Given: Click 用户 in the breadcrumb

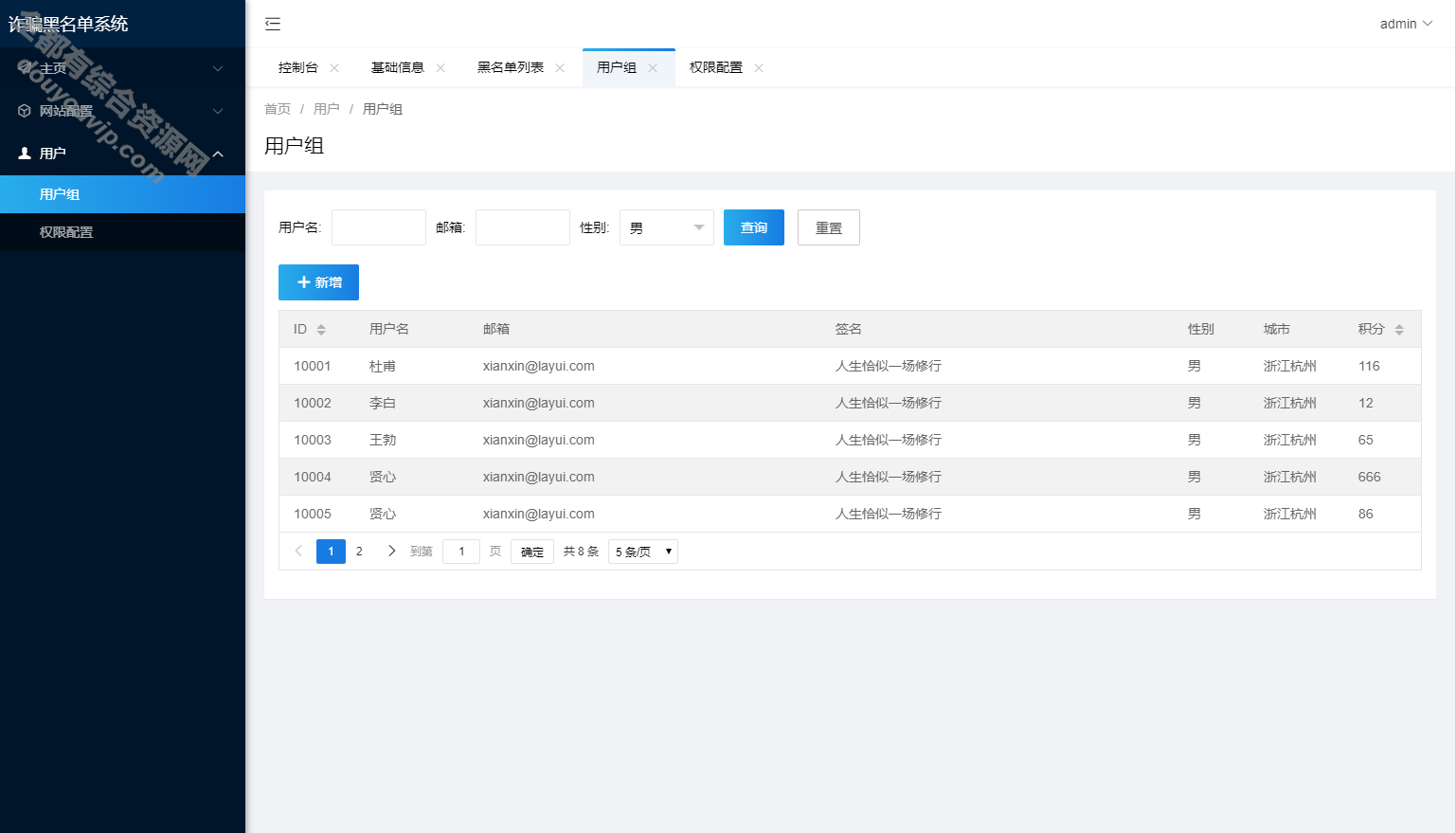Looking at the screenshot, I should pos(326,109).
